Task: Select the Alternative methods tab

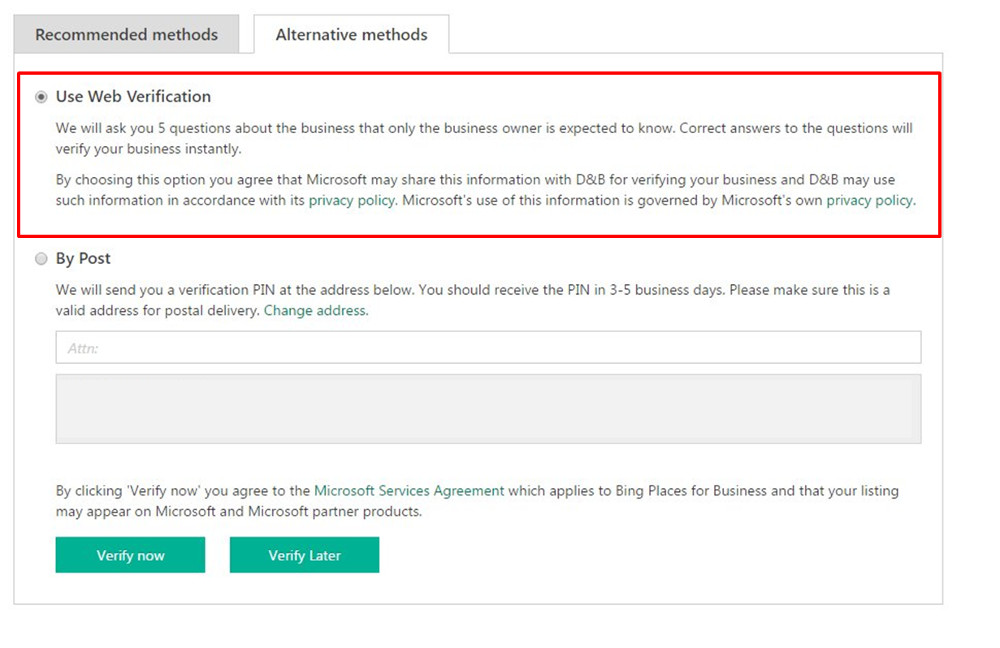Action: [x=351, y=34]
